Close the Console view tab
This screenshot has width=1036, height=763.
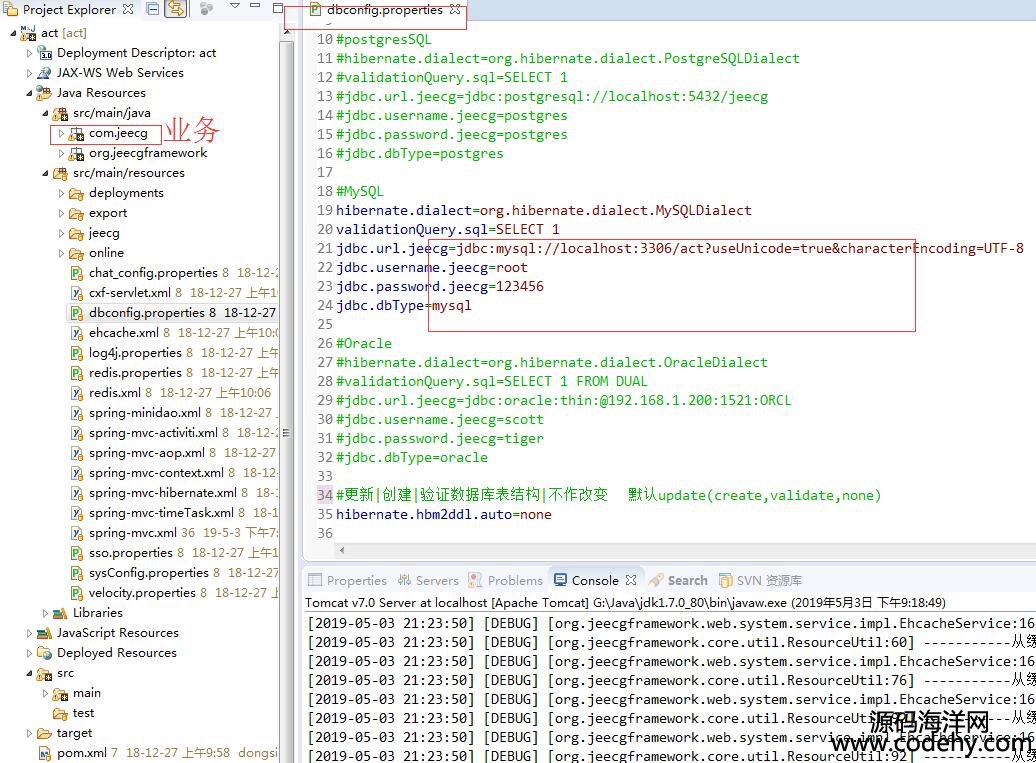(631, 580)
